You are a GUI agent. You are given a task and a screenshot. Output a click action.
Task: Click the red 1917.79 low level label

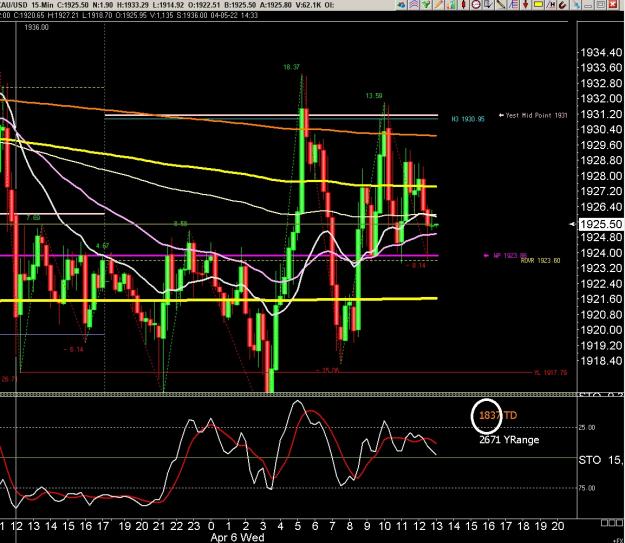pyautogui.click(x=550, y=373)
